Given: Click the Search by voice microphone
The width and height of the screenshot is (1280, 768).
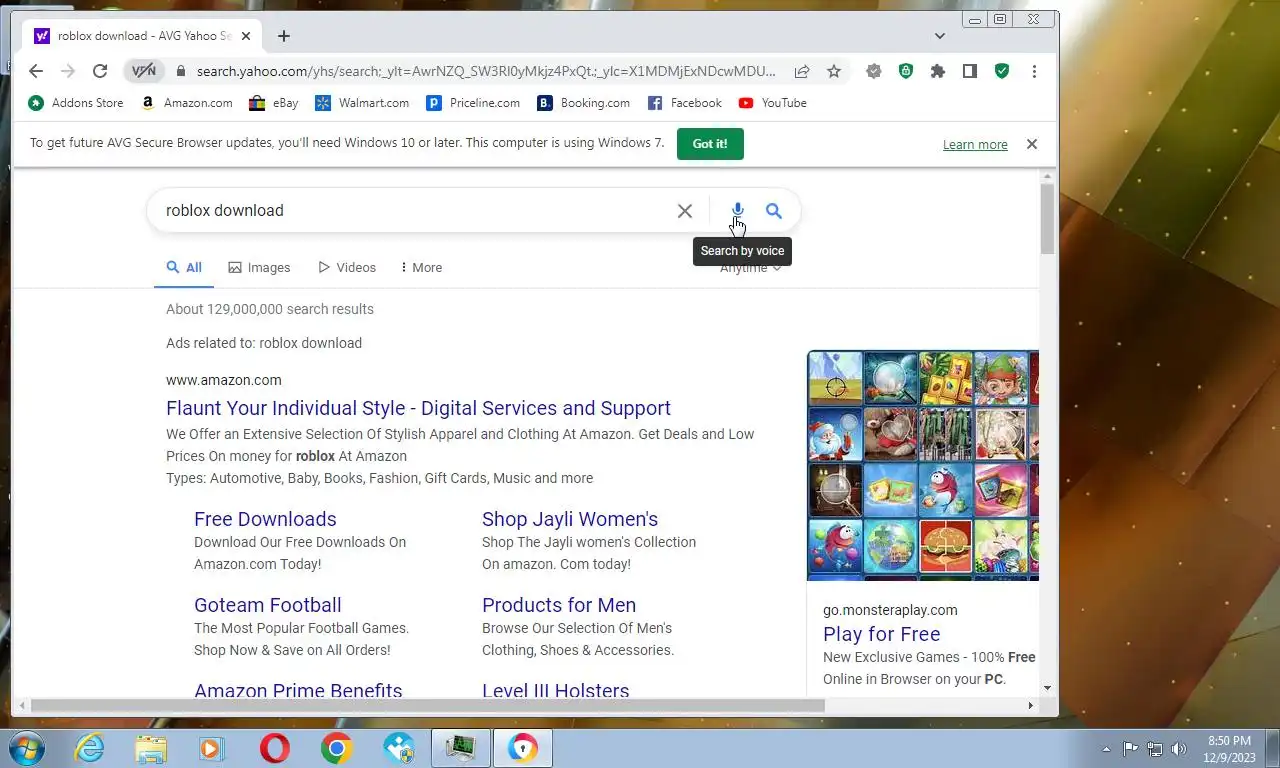Looking at the screenshot, I should point(737,211).
